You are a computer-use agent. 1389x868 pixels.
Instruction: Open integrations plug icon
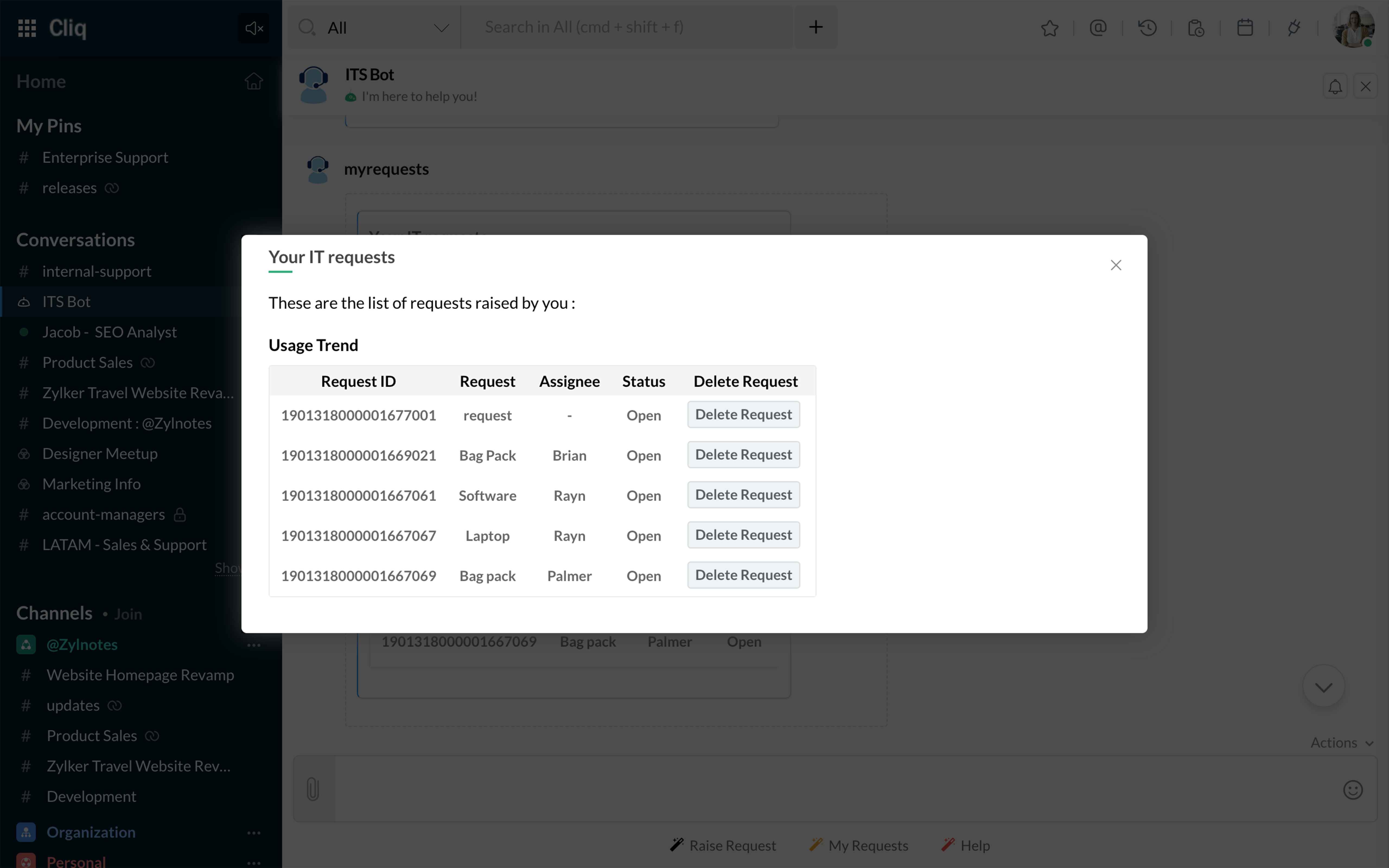pos(1293,28)
